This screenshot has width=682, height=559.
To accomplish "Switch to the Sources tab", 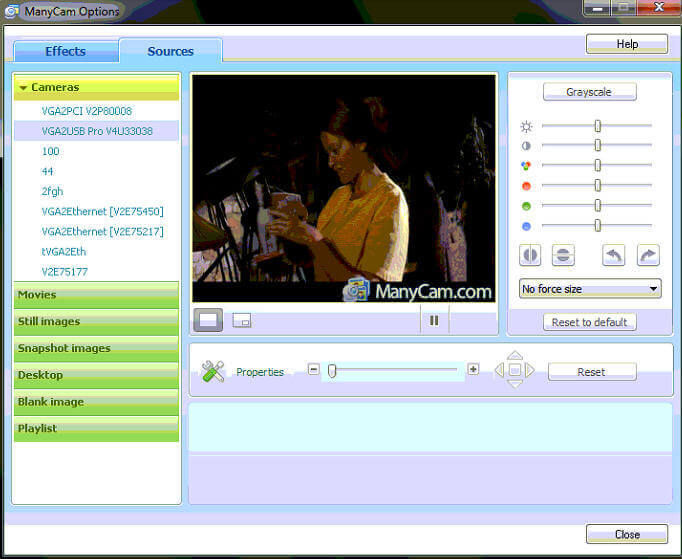I will 170,51.
